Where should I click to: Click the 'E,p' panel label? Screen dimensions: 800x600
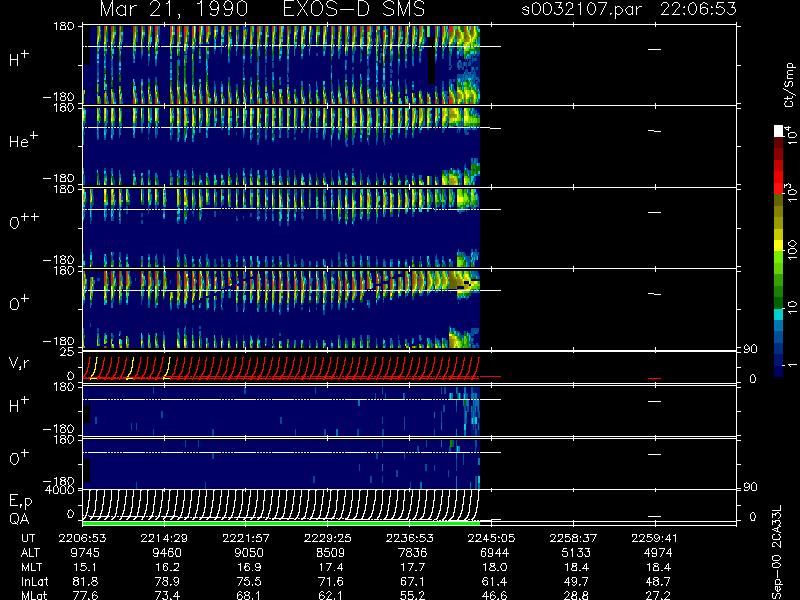[x=20, y=502]
